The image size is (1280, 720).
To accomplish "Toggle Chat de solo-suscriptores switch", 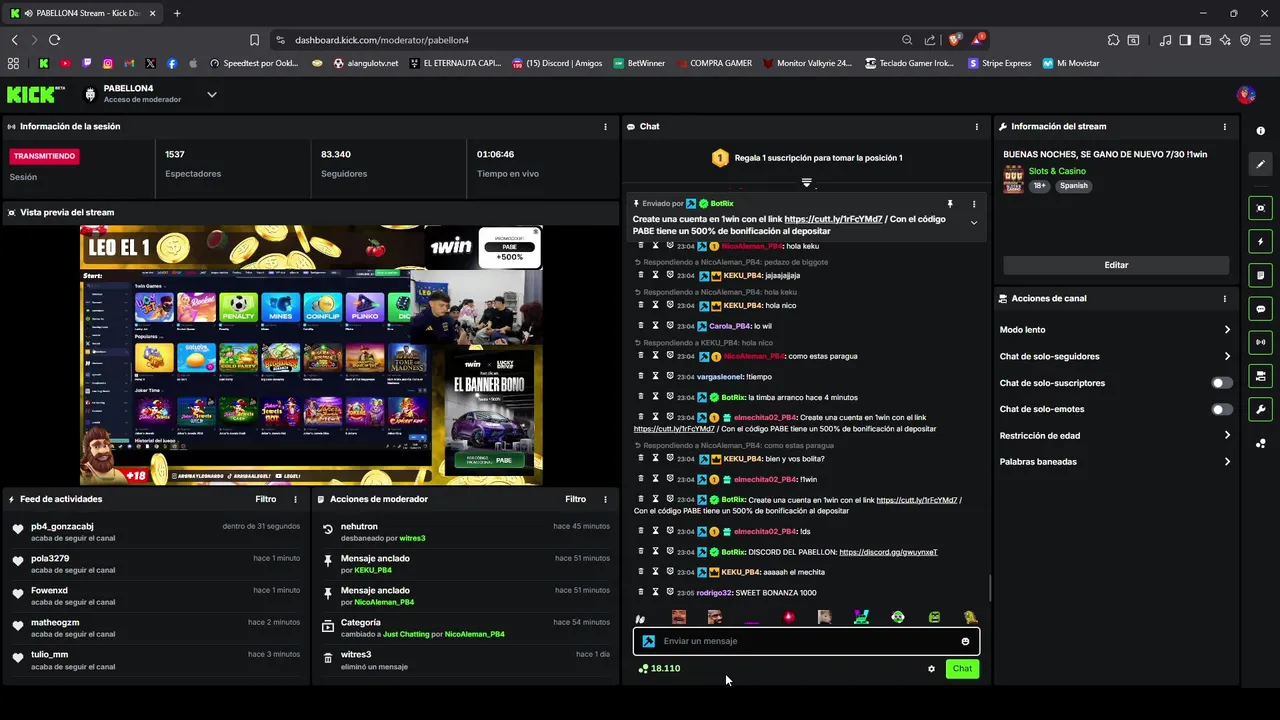I will click(x=1222, y=383).
